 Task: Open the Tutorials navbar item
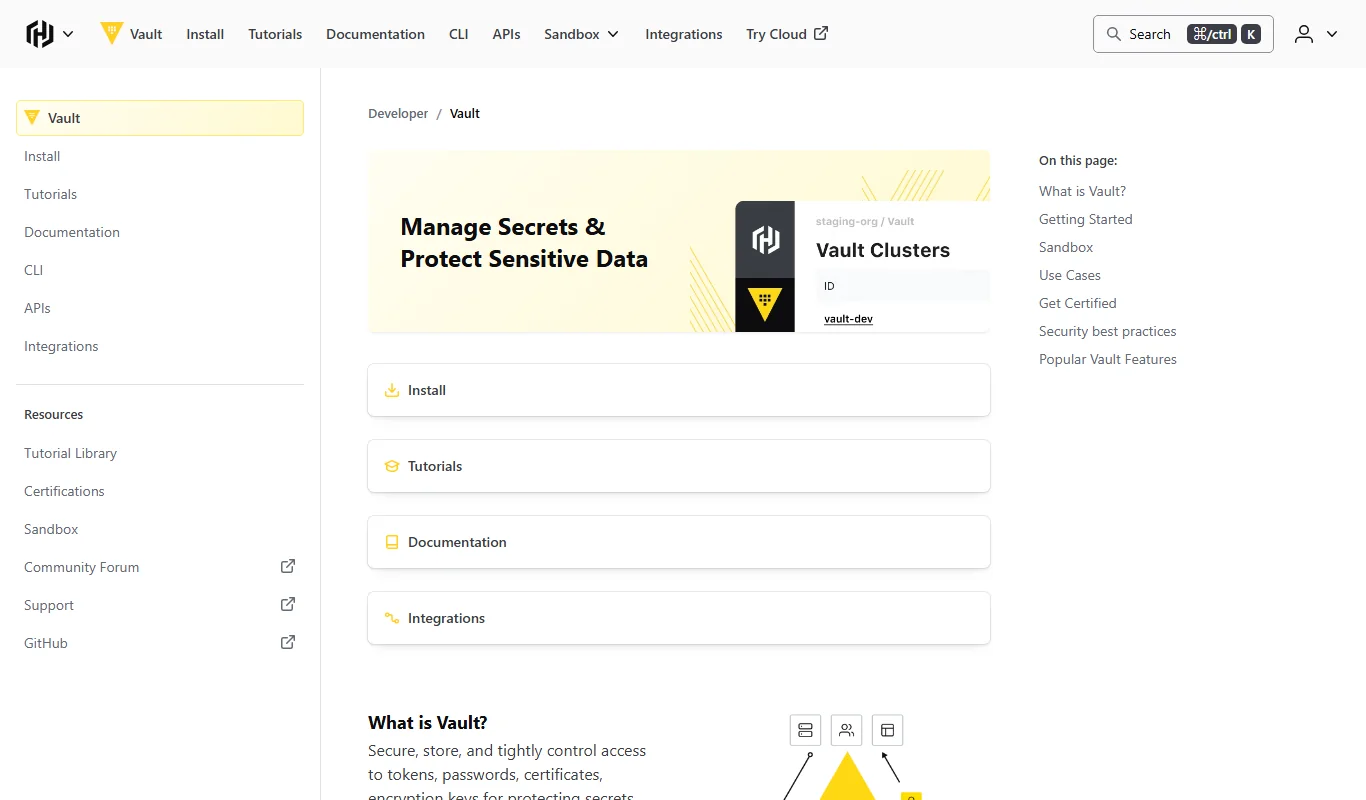[275, 34]
